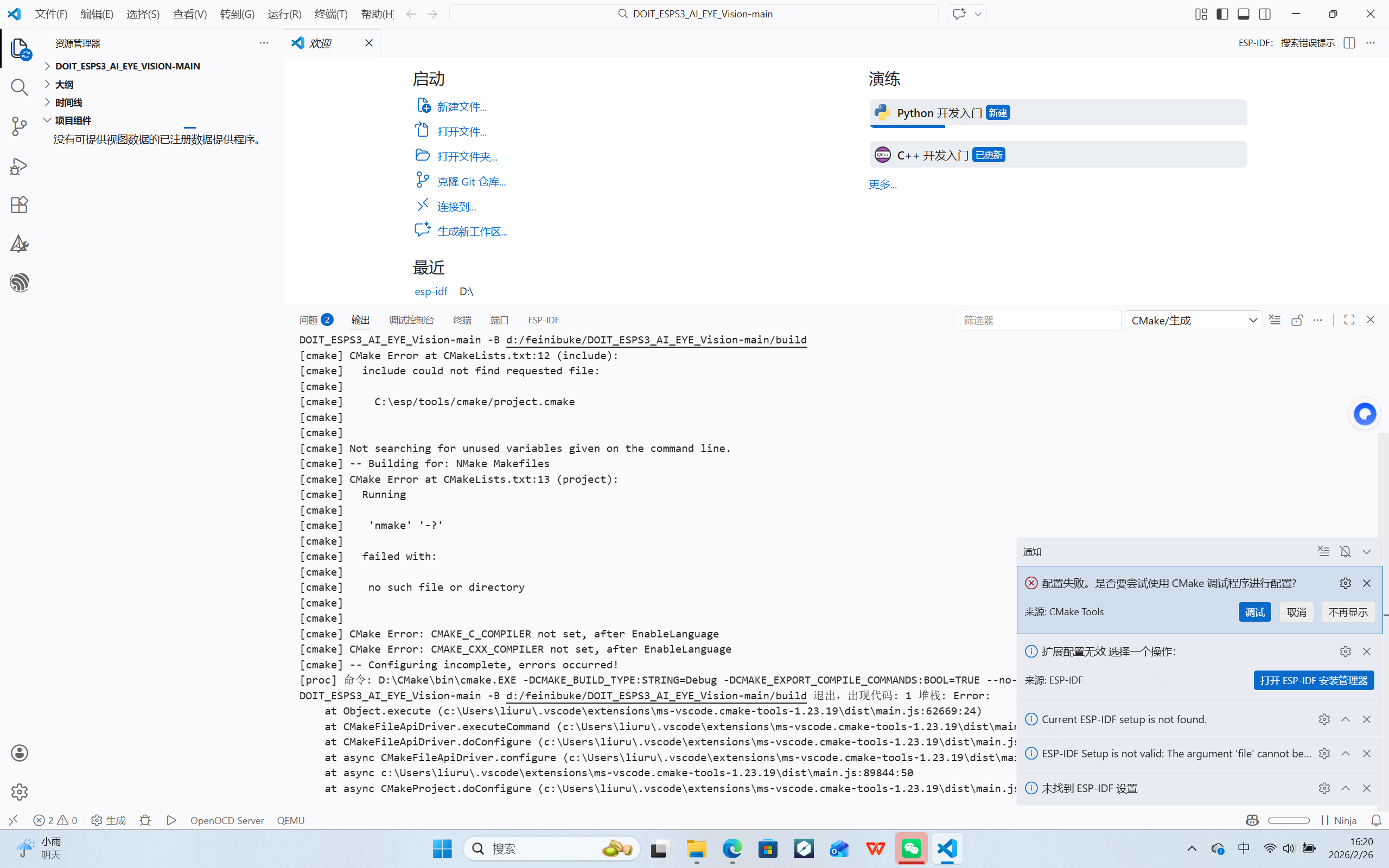Open the CMake Tools sidebar icon
Screen dimensions: 1389x868
20,244
